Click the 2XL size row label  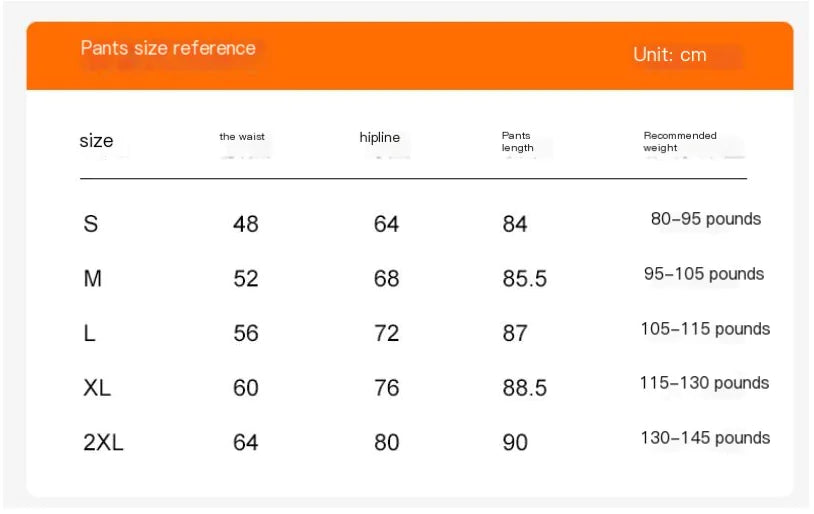tap(103, 443)
